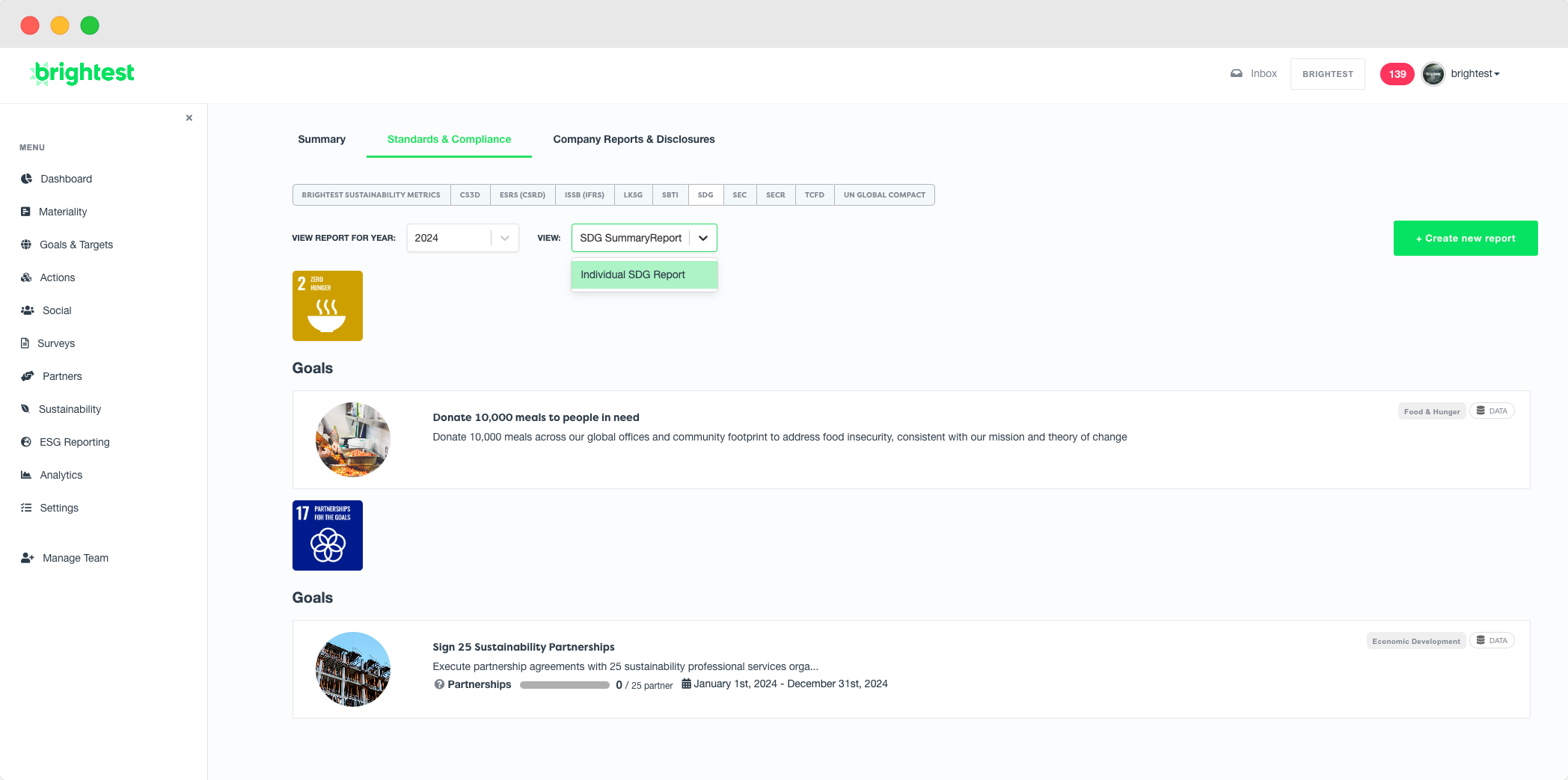Open the Materiality menu item

pos(55,212)
